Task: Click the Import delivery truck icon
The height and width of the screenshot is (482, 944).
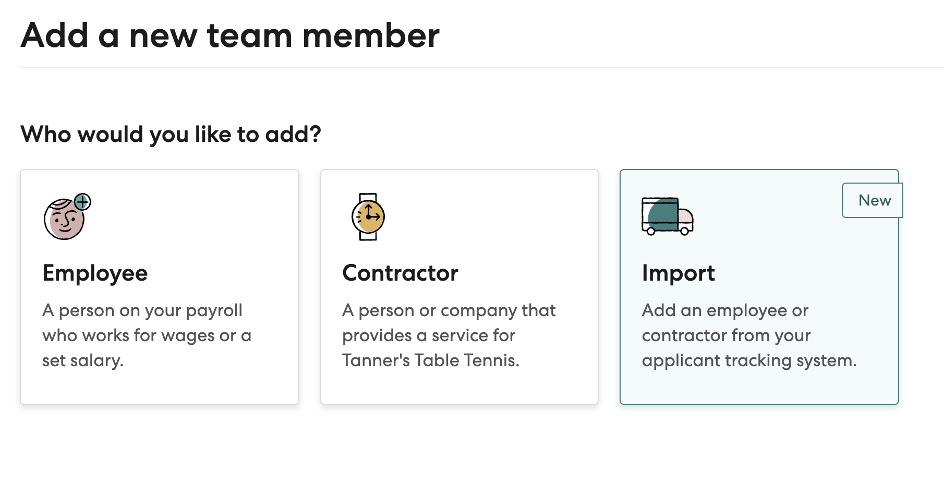Action: 667,216
